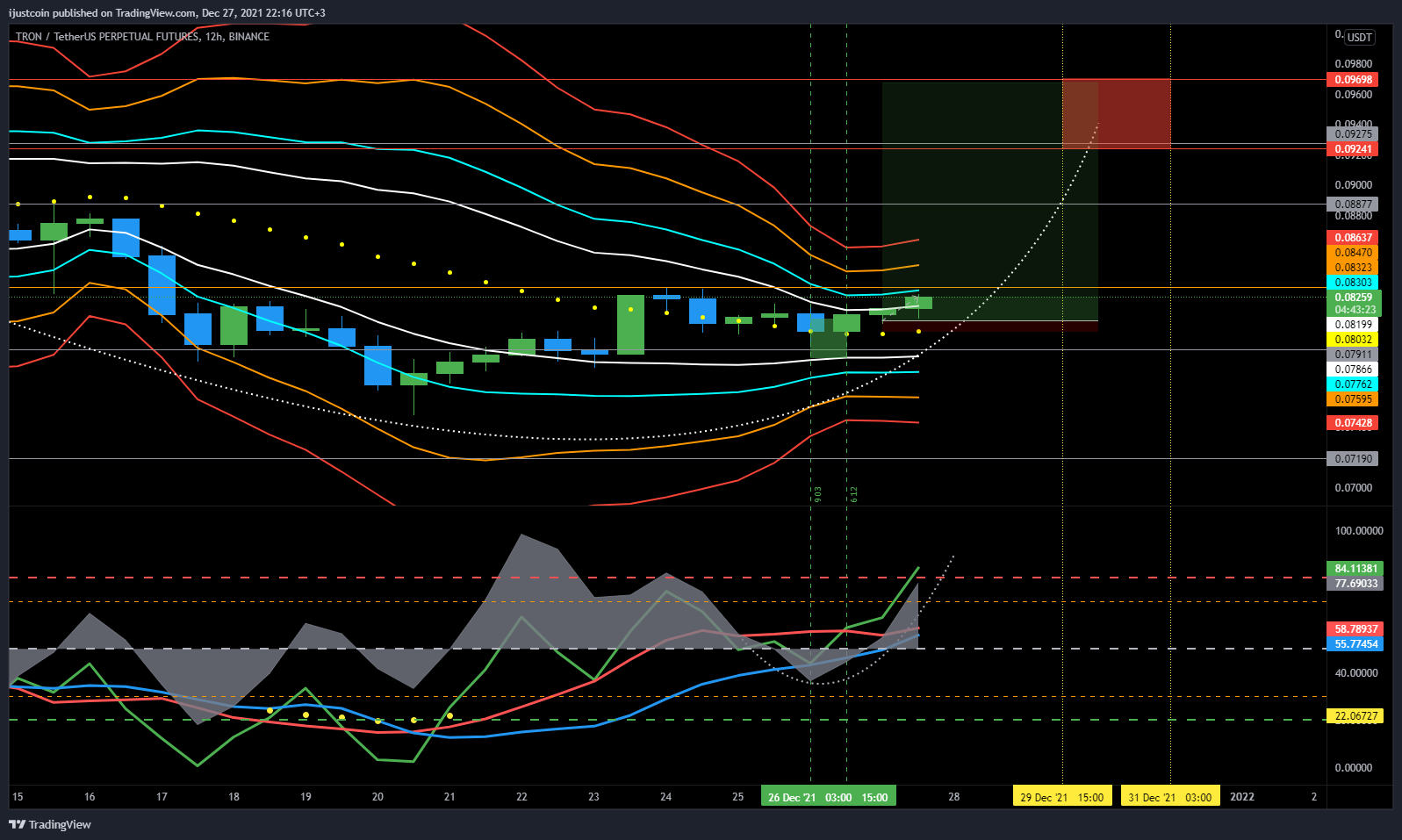This screenshot has height=840, width=1402.
Task: Click the red 0.07428 price label
Action: (1353, 423)
